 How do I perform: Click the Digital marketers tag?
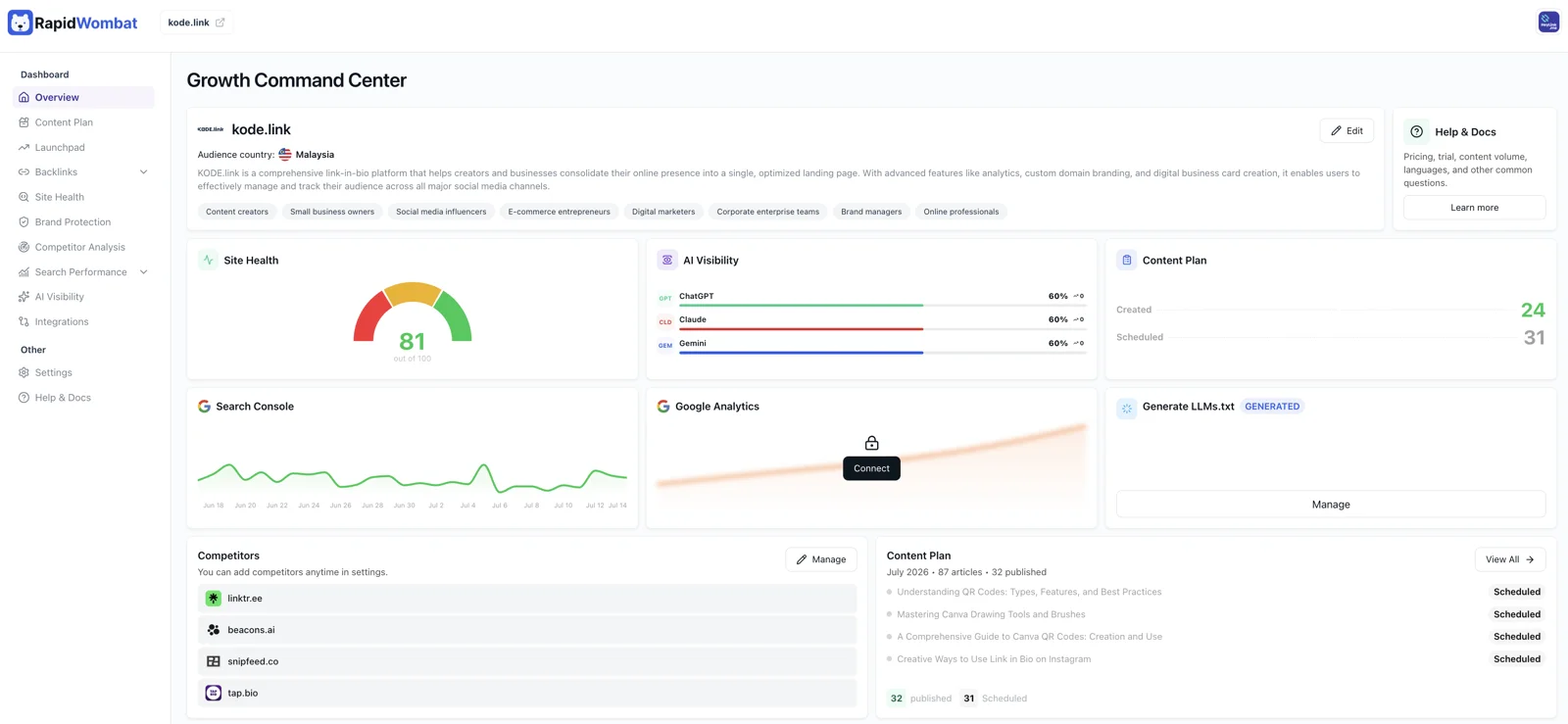663,212
